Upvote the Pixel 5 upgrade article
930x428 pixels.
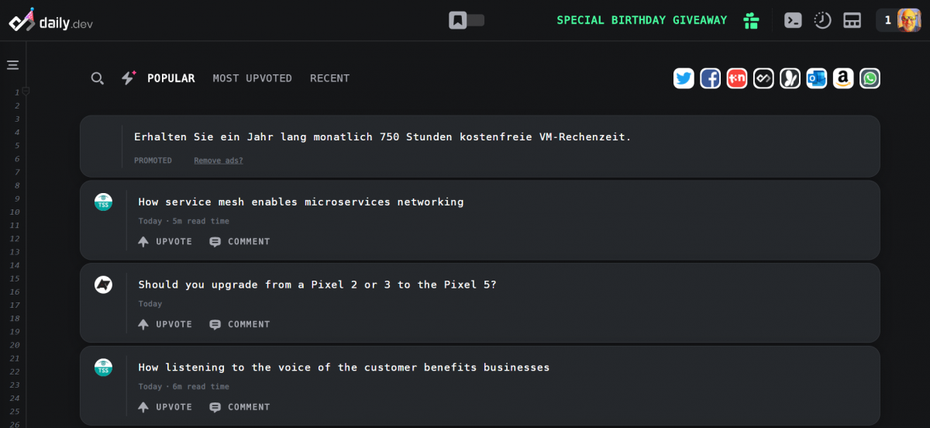[x=165, y=324]
